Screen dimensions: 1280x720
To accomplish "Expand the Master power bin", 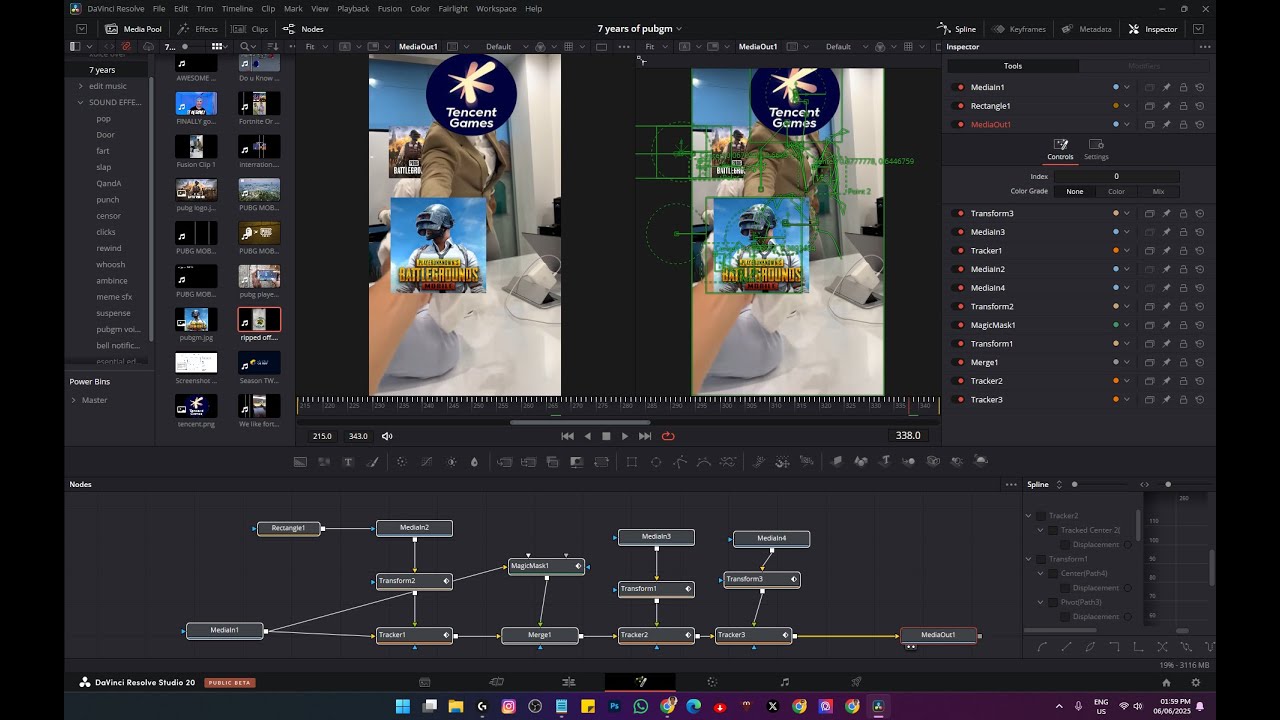I will click(x=73, y=400).
